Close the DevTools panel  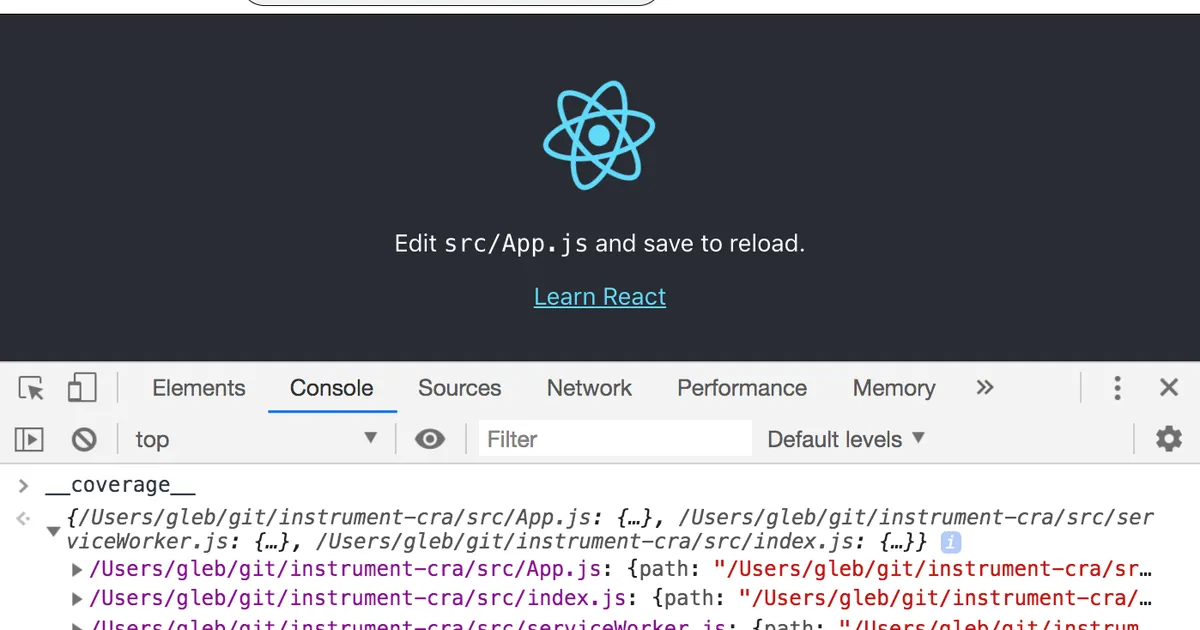1168,388
